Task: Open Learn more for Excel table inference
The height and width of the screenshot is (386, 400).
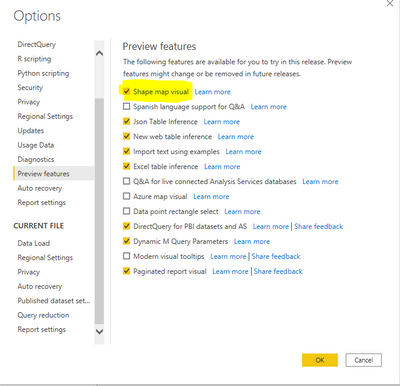Action: pos(222,167)
